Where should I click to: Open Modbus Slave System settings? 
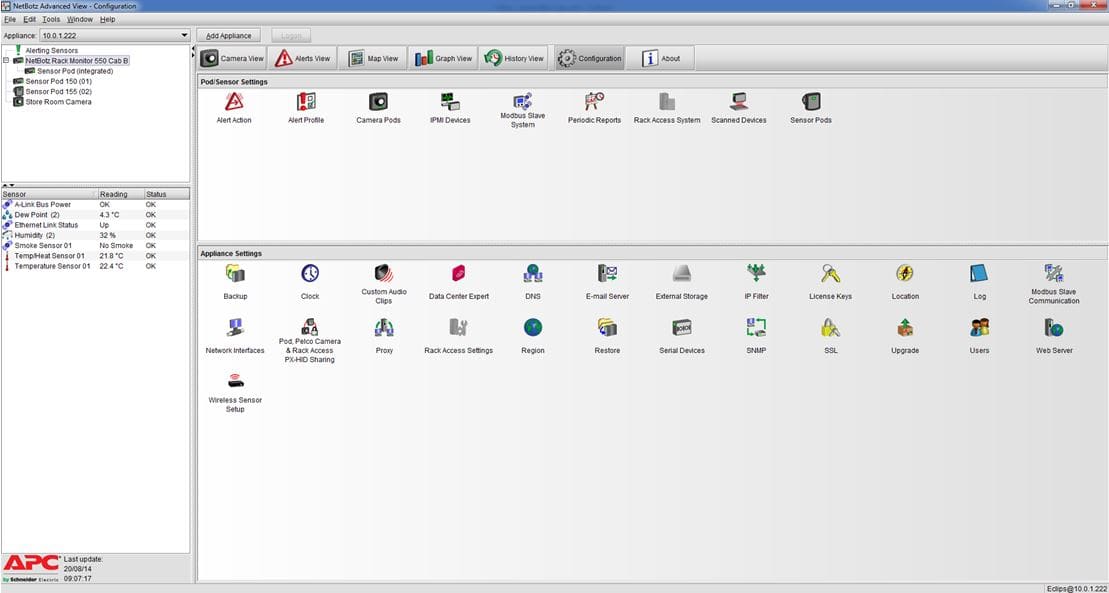click(523, 101)
